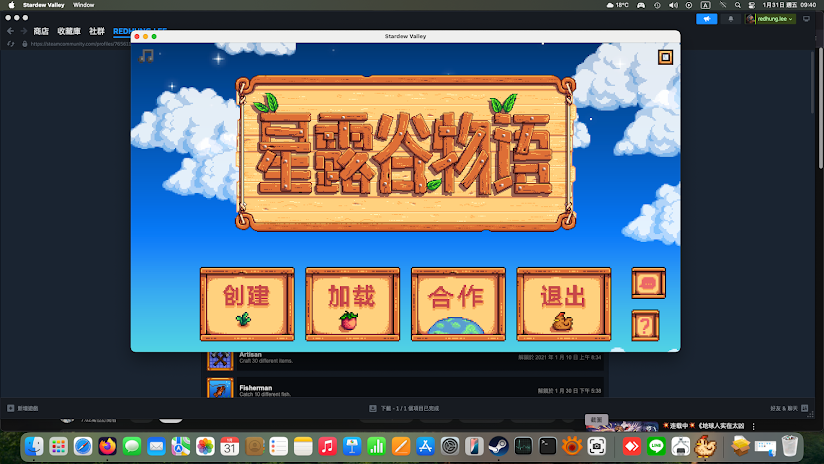Open Keynote from the Dock
This screenshot has width=824, height=464.
coord(352,447)
